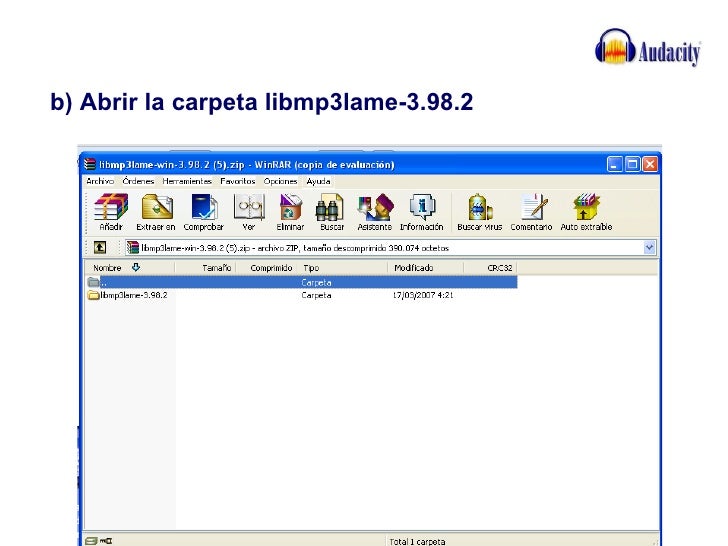728x546 pixels.
Task: Minimize the WinRAR window
Action: coord(614,164)
